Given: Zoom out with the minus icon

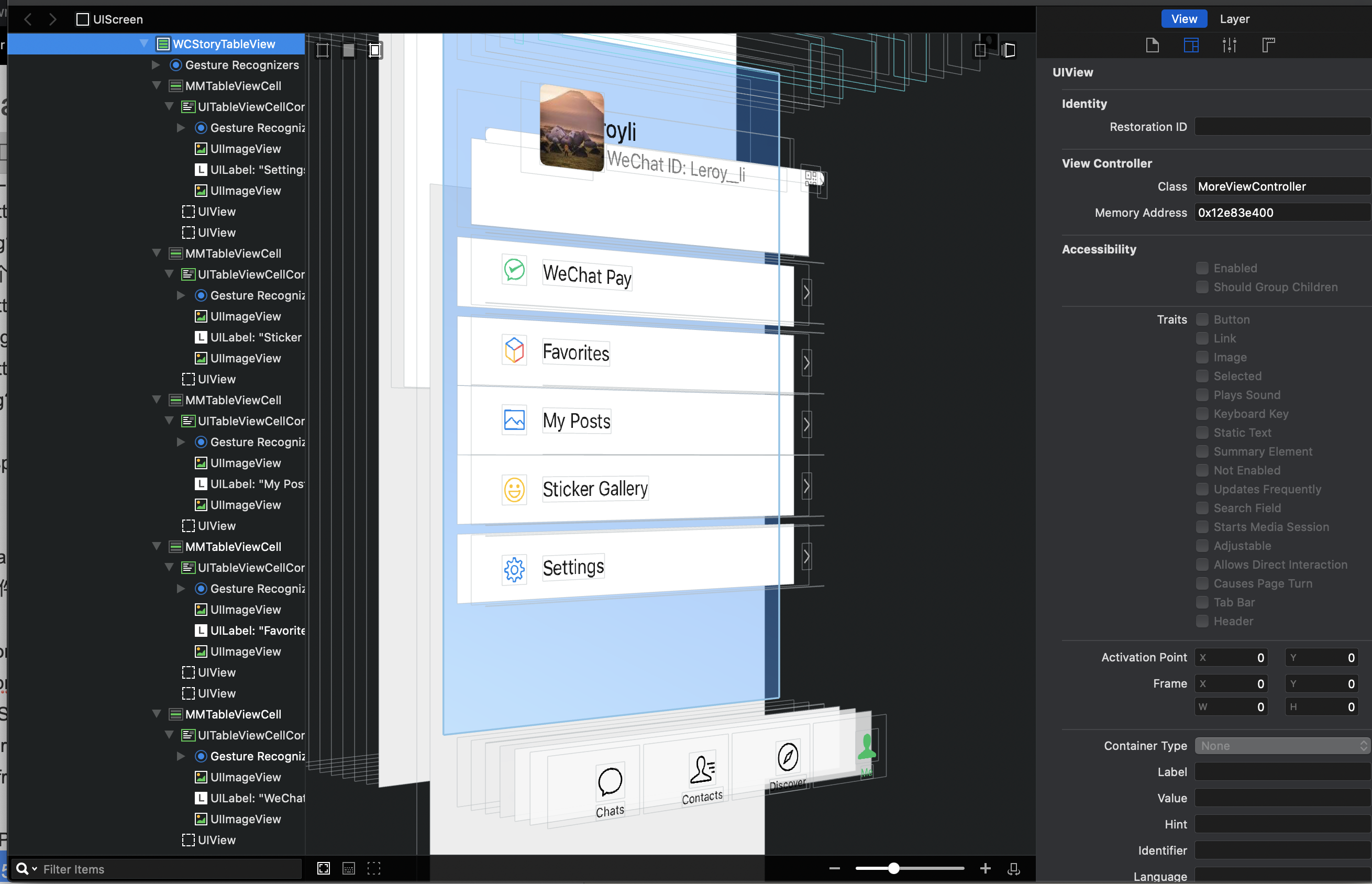Looking at the screenshot, I should (835, 868).
